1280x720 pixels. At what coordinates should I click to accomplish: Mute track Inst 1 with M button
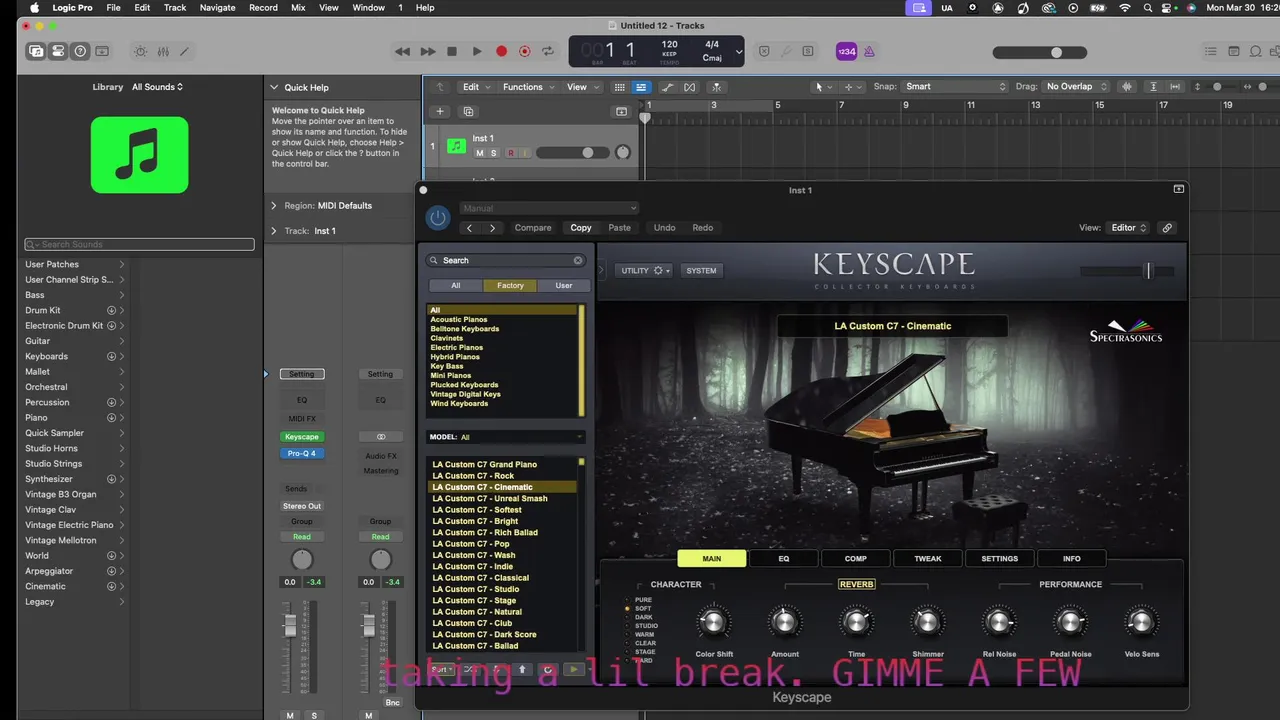coord(480,153)
